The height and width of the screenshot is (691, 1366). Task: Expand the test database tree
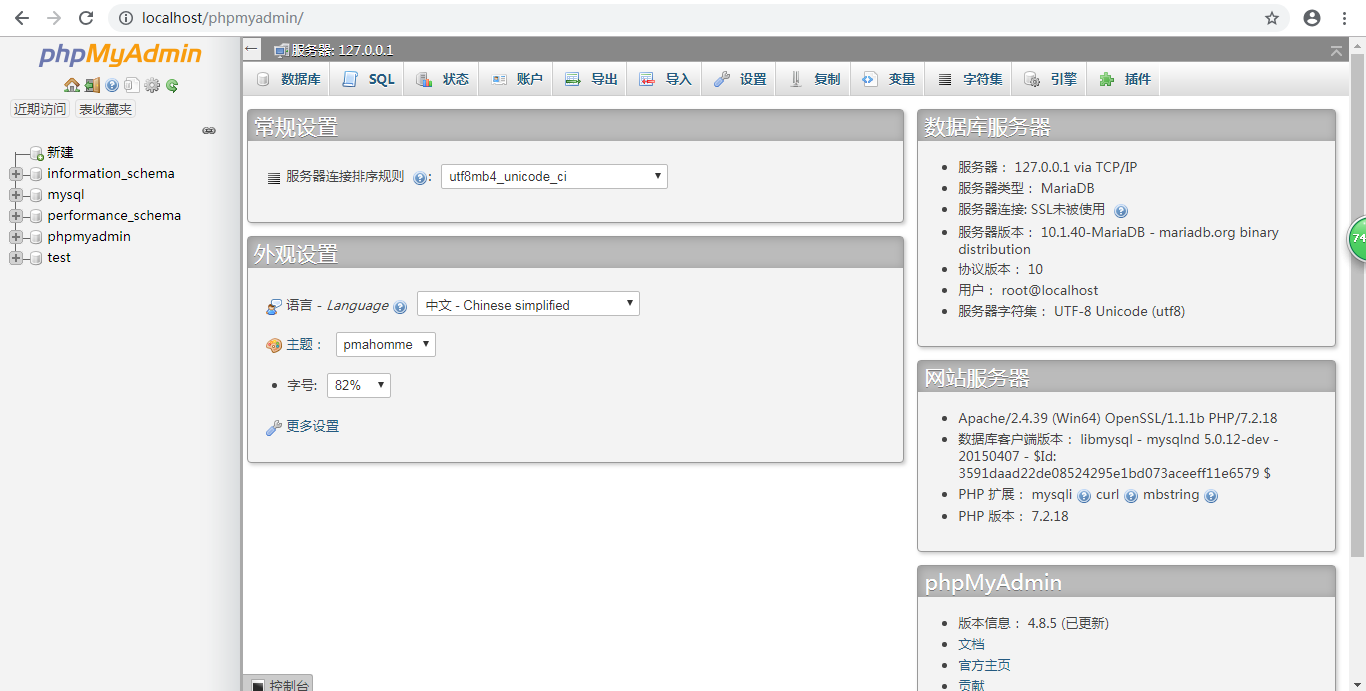(x=15, y=258)
